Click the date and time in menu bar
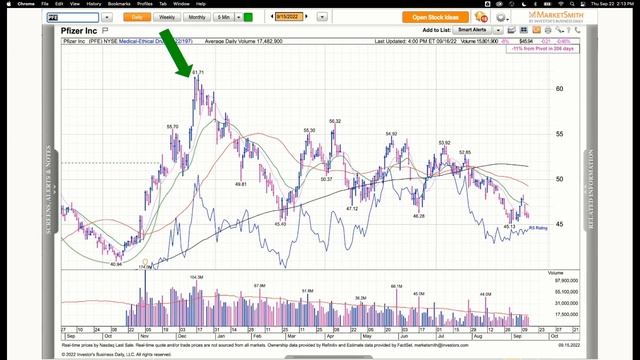 [x=613, y=4]
